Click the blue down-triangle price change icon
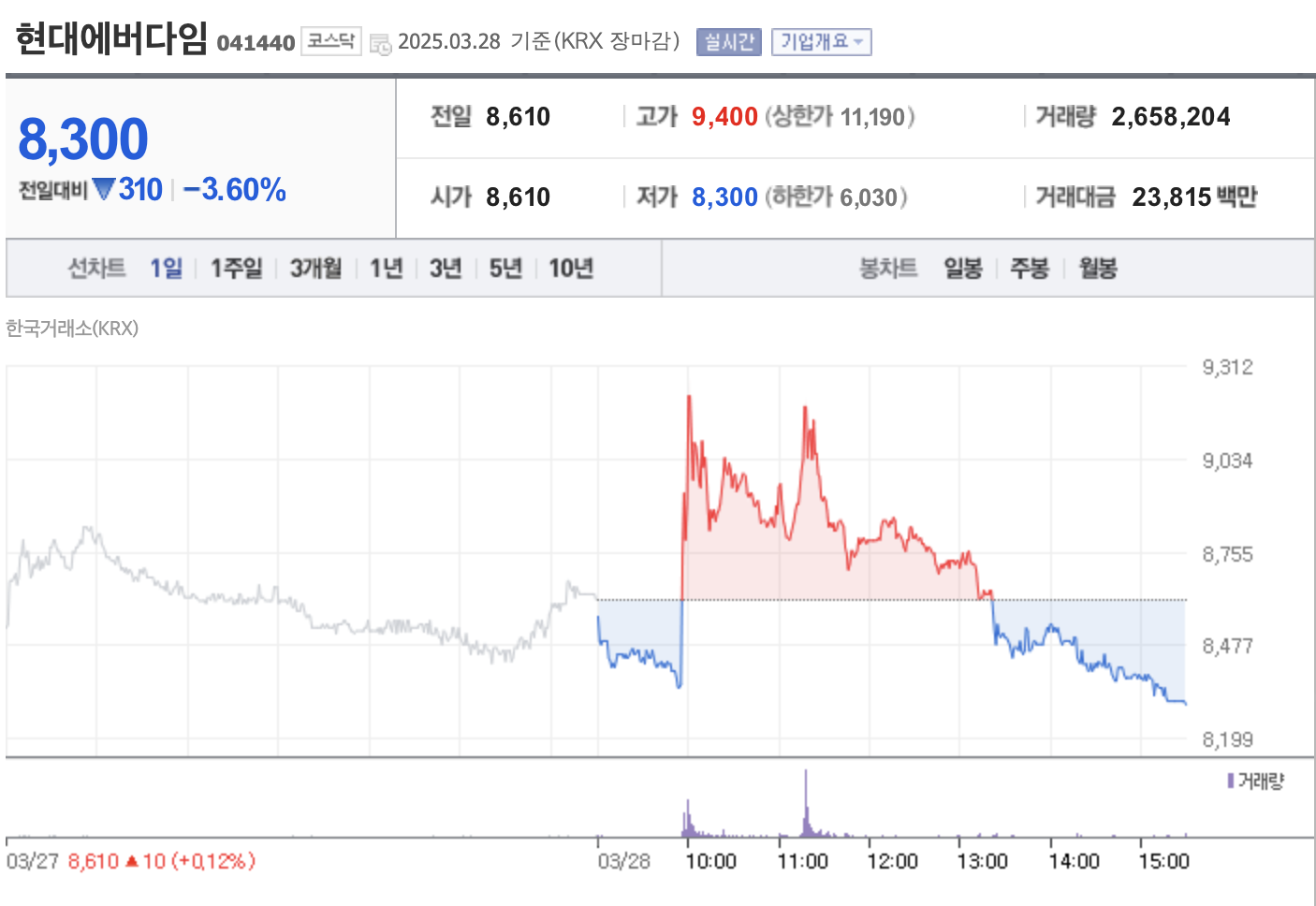The image size is (1316, 906). pyautogui.click(x=104, y=189)
